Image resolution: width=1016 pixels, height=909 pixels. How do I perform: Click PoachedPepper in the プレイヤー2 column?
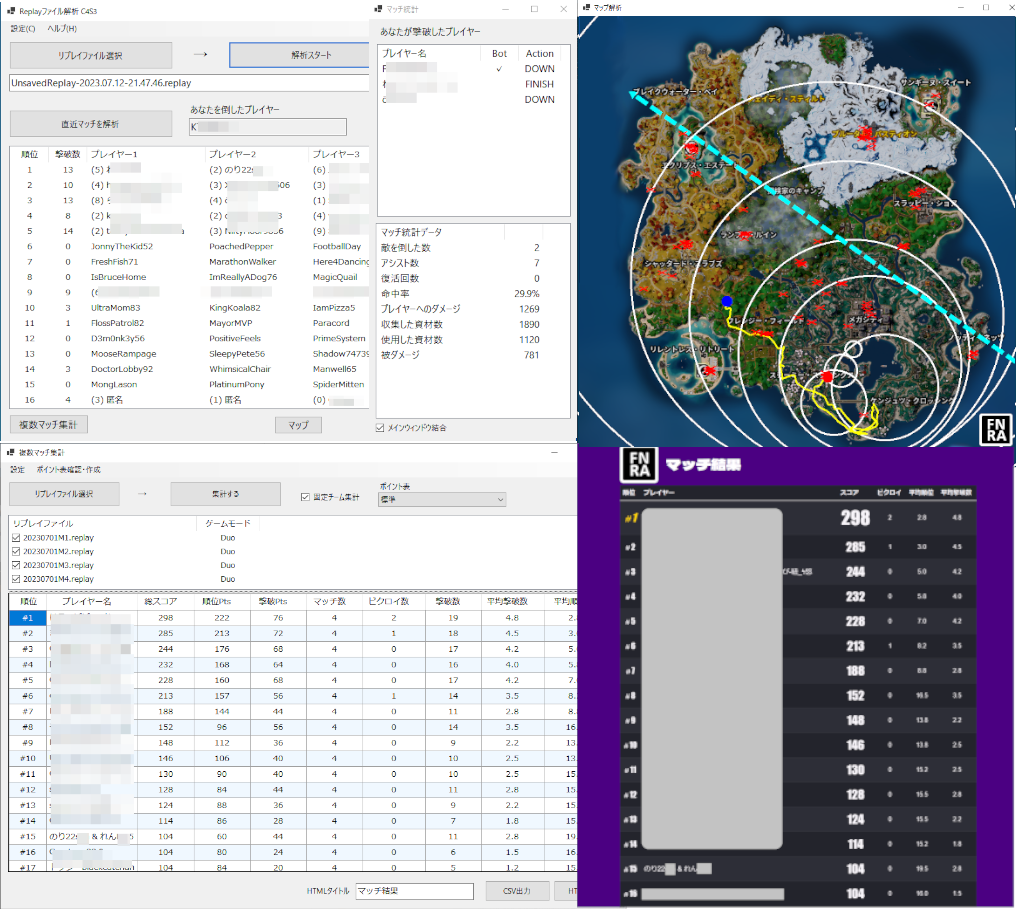point(241,246)
